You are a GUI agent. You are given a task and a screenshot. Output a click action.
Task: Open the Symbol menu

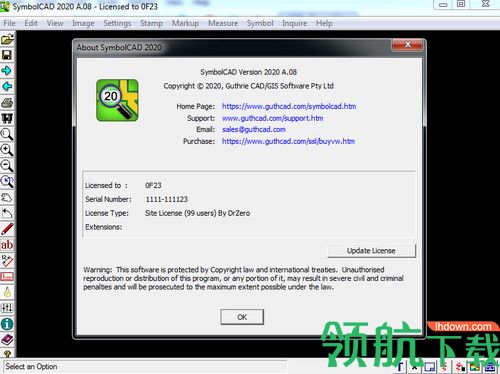coord(260,23)
